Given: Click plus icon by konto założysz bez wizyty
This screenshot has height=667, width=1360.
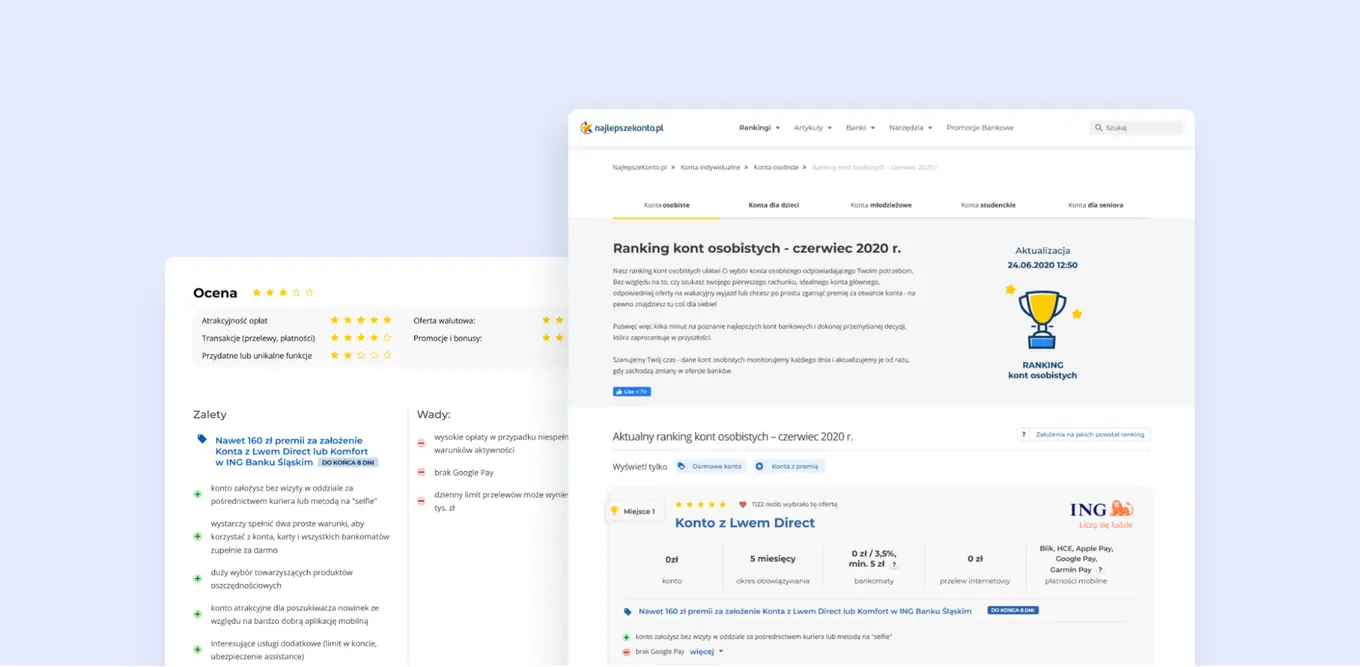Looking at the screenshot, I should tap(198, 494).
